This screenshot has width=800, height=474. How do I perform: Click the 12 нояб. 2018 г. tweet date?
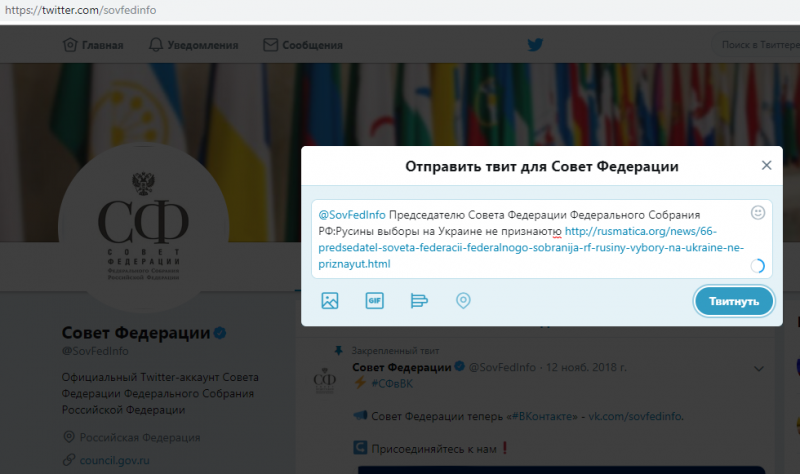586,367
